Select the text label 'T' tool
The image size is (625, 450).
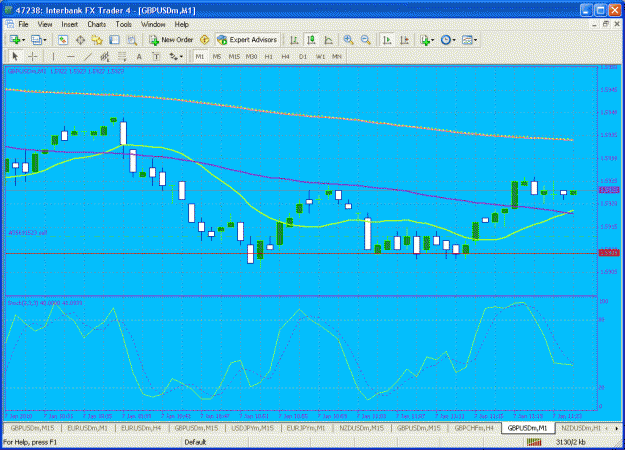156,57
